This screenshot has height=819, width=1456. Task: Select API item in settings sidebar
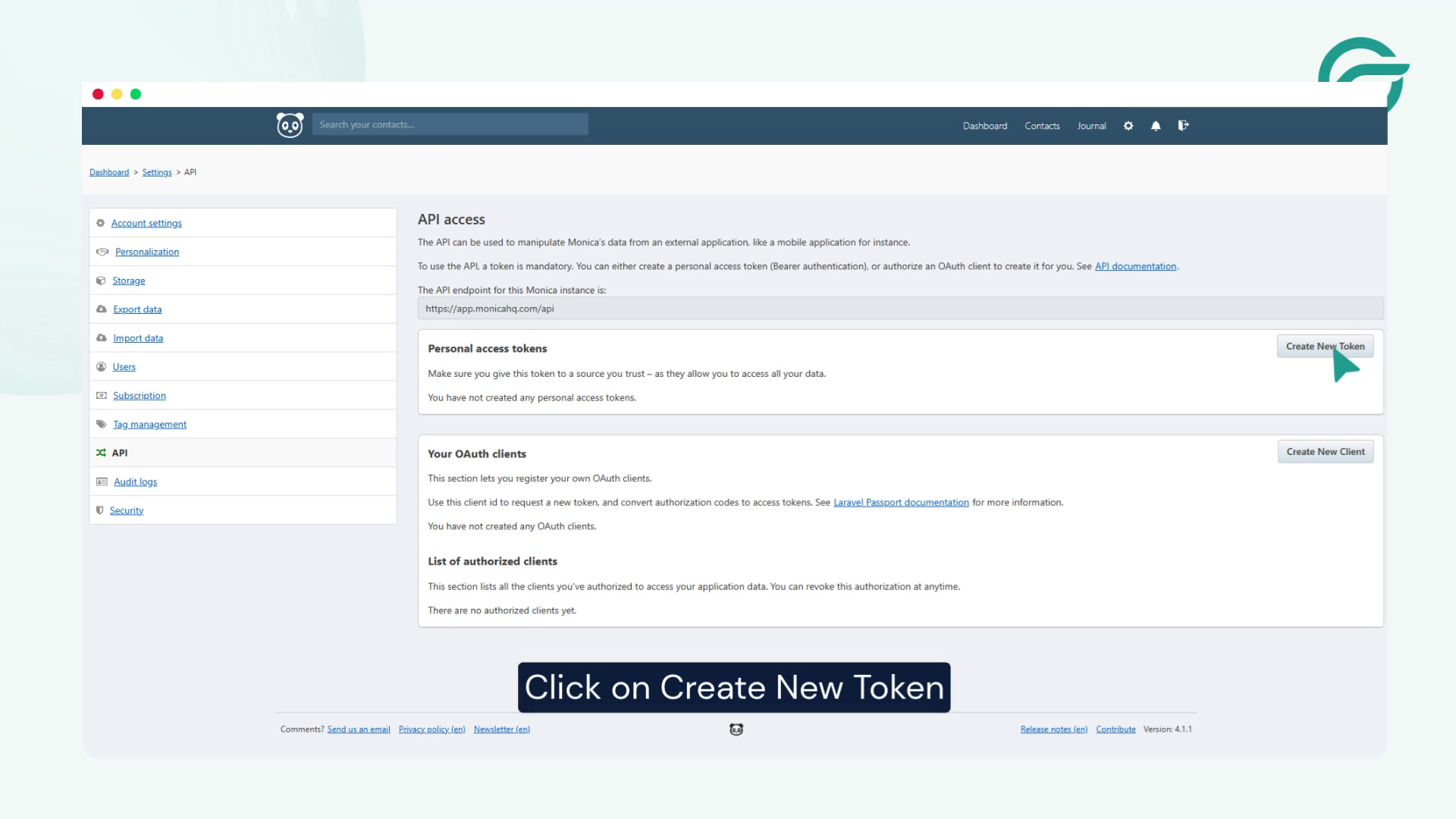243,453
